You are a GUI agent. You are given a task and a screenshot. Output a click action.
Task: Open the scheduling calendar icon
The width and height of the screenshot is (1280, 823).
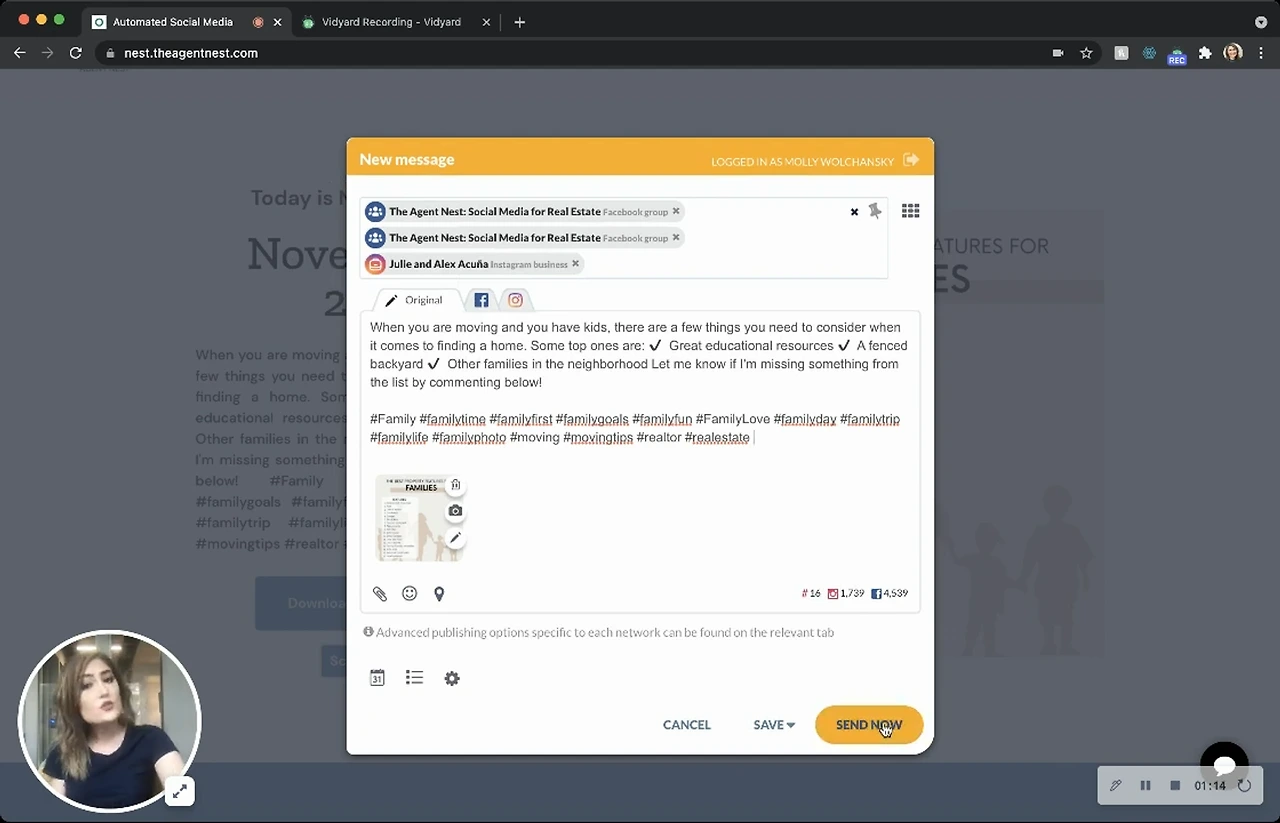[377, 678]
